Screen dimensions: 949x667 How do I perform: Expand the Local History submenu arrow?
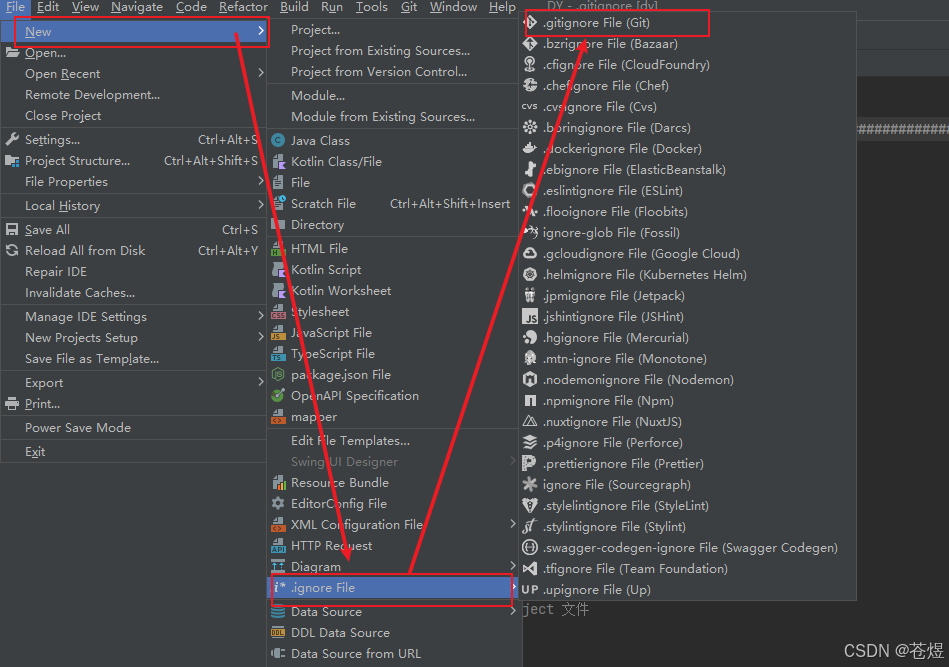click(261, 205)
